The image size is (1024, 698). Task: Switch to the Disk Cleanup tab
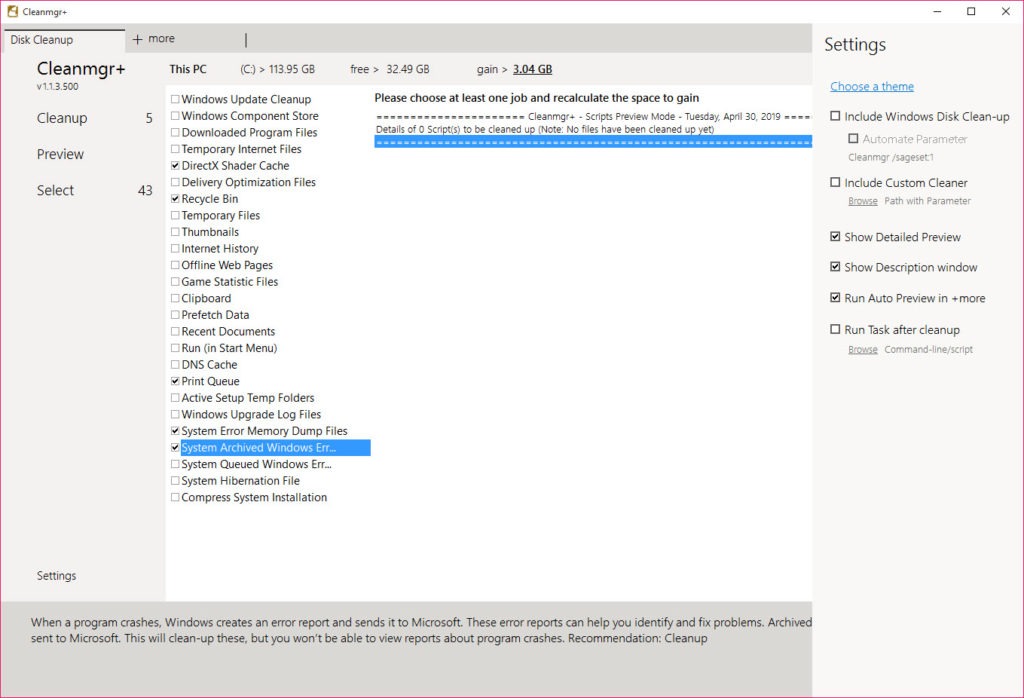click(42, 40)
